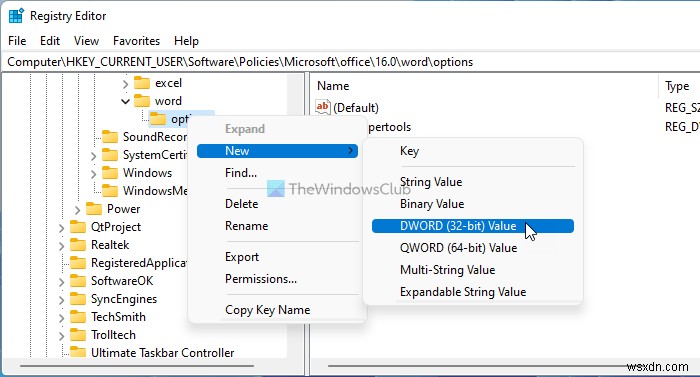Click the REG_SZ type cell
700x377 pixels.
682,108
